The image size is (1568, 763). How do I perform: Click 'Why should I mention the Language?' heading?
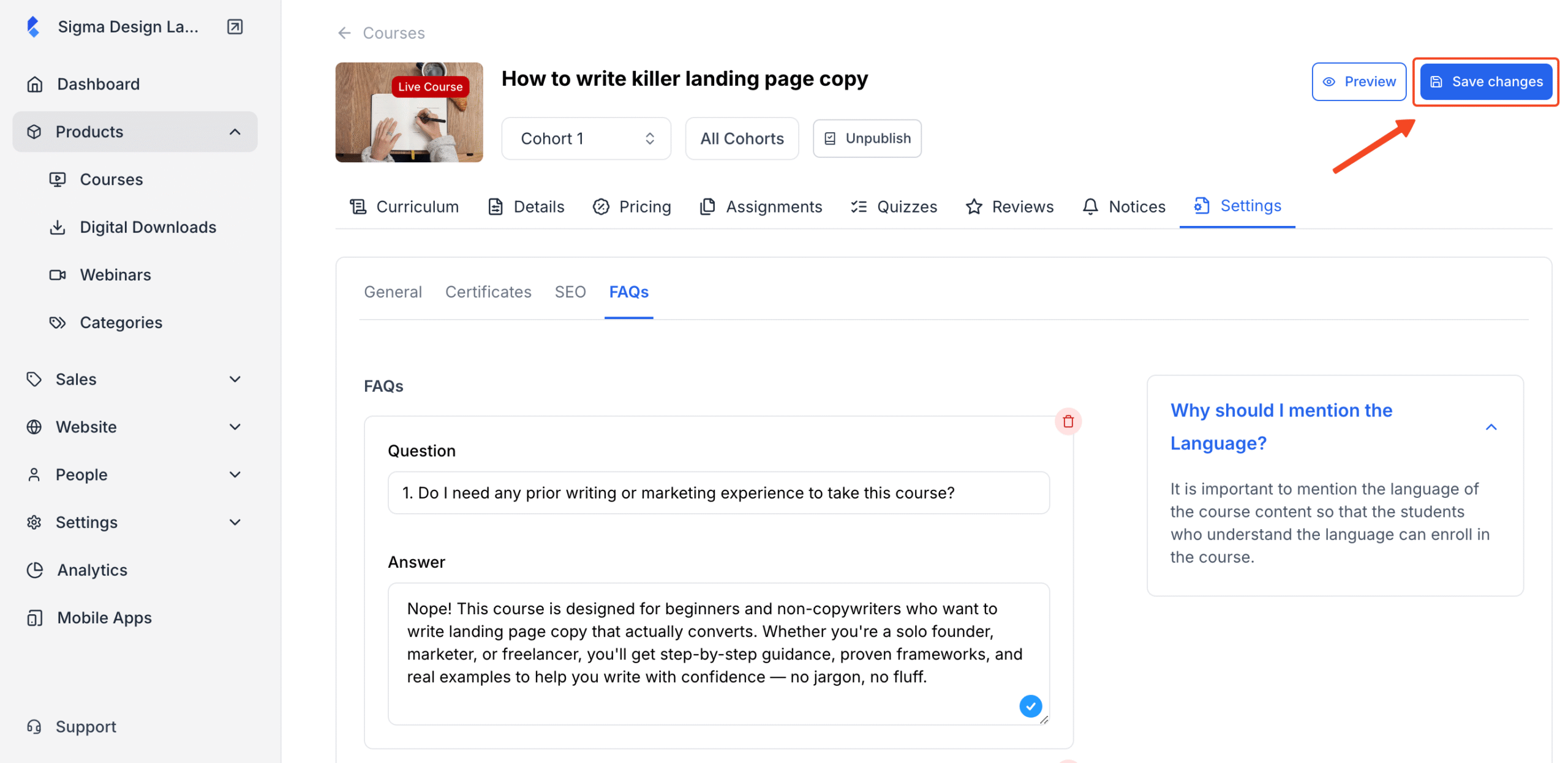click(1281, 427)
